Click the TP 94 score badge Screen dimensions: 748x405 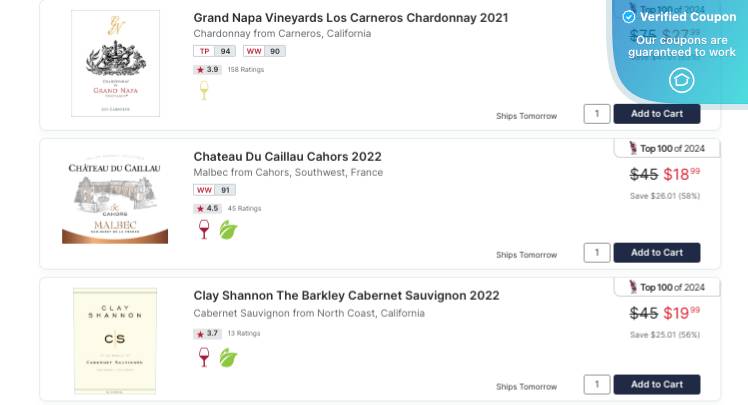pos(215,51)
